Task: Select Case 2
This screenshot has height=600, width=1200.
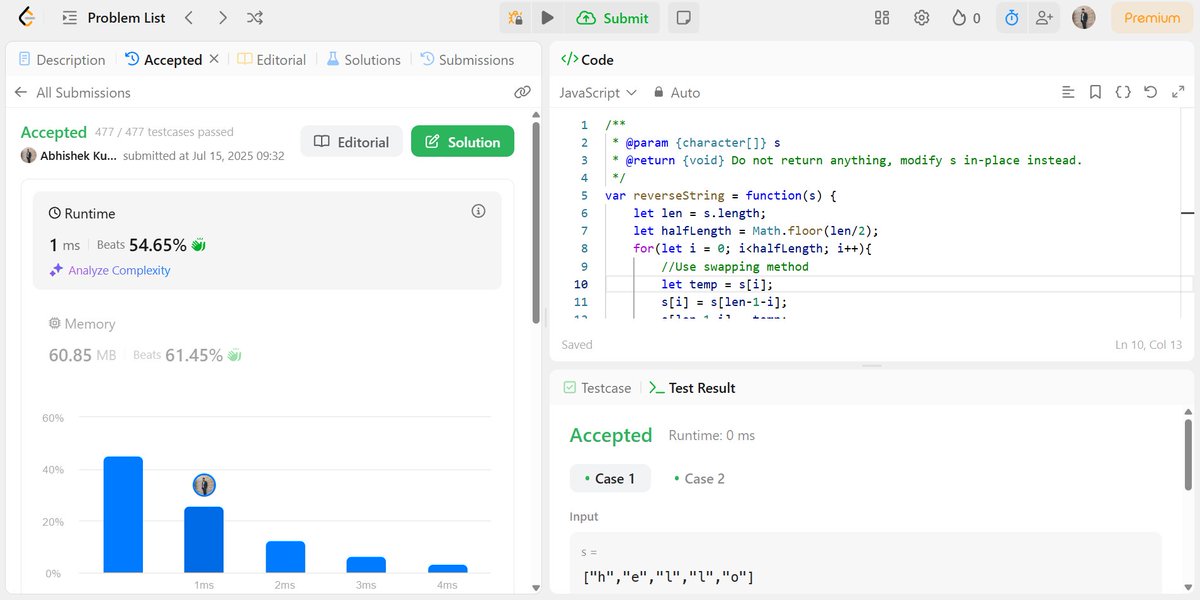Action: click(x=700, y=478)
